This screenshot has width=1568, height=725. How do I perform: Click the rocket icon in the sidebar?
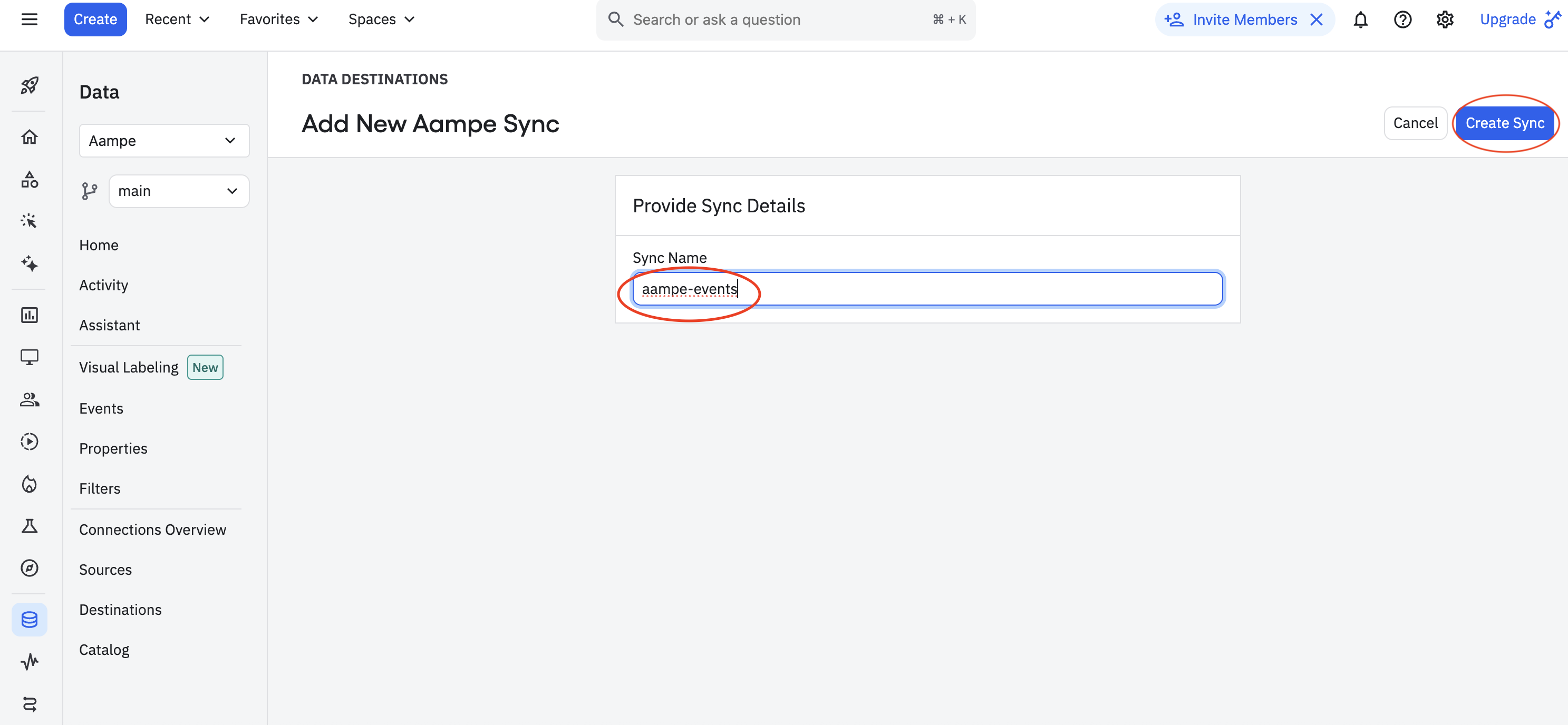point(29,85)
